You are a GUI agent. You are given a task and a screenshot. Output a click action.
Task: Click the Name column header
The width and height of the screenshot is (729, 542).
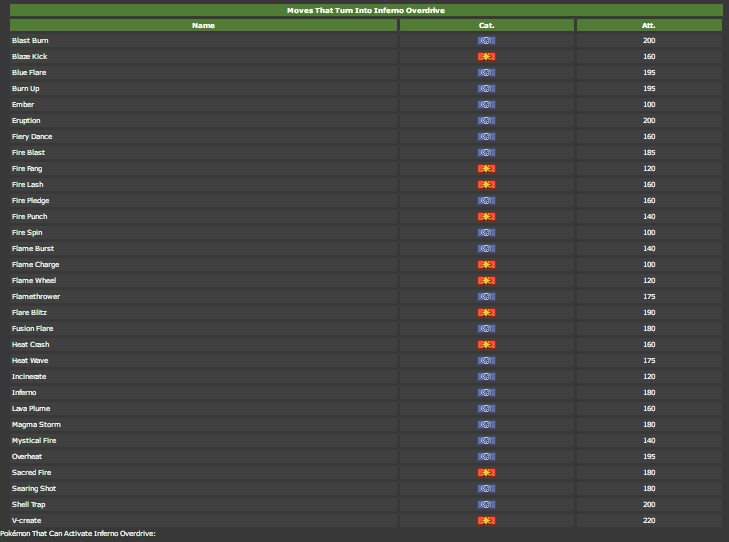pos(203,25)
